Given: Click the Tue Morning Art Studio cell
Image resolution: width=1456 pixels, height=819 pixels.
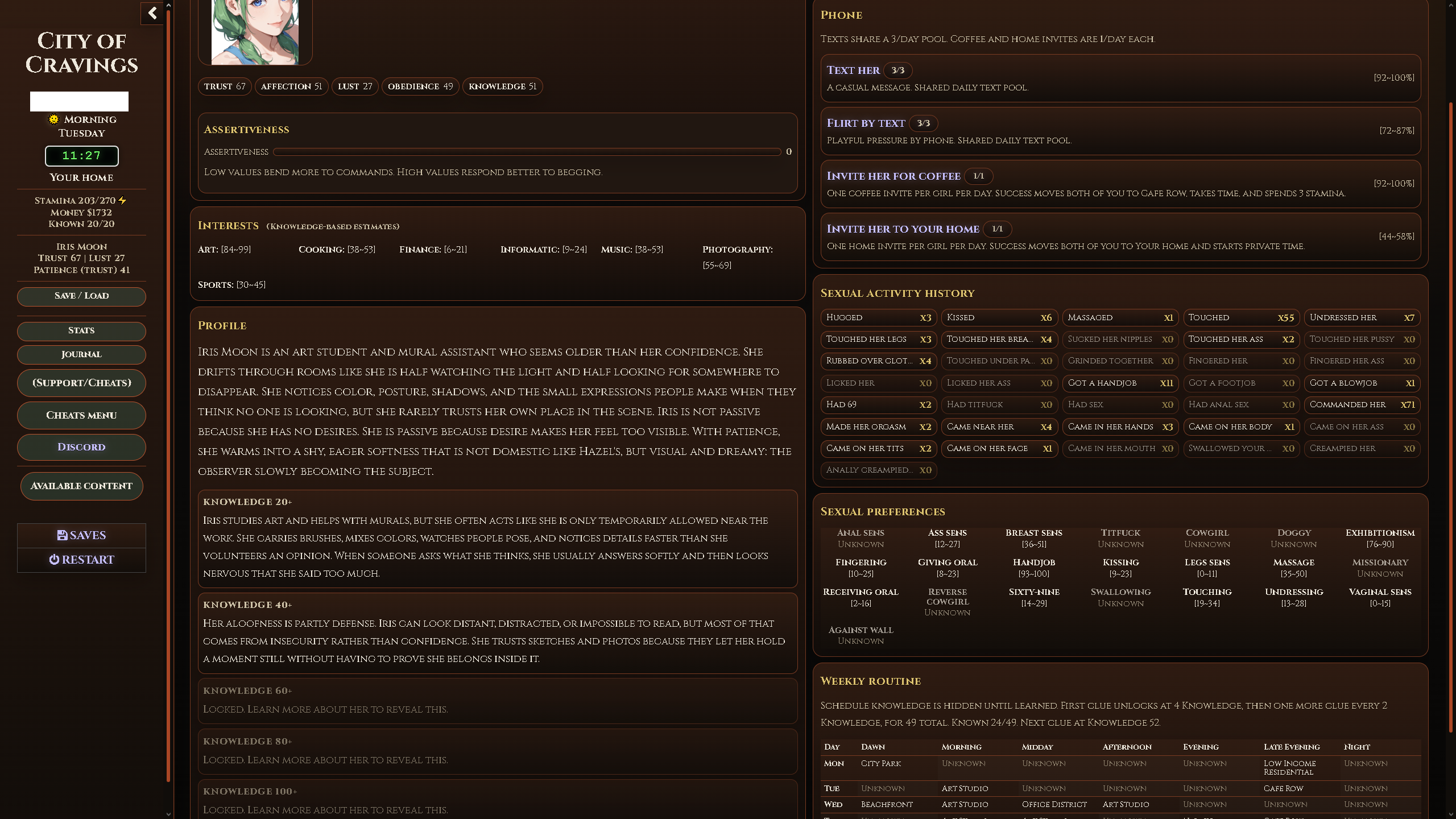Looking at the screenshot, I should [965, 788].
